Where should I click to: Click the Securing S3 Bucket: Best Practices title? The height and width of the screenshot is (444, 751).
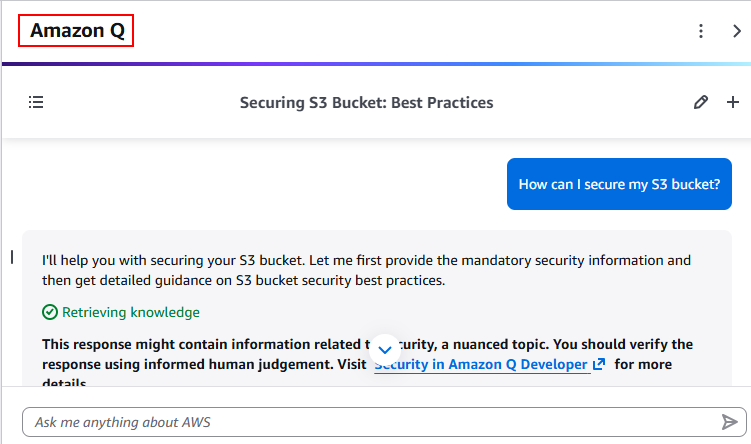366,102
